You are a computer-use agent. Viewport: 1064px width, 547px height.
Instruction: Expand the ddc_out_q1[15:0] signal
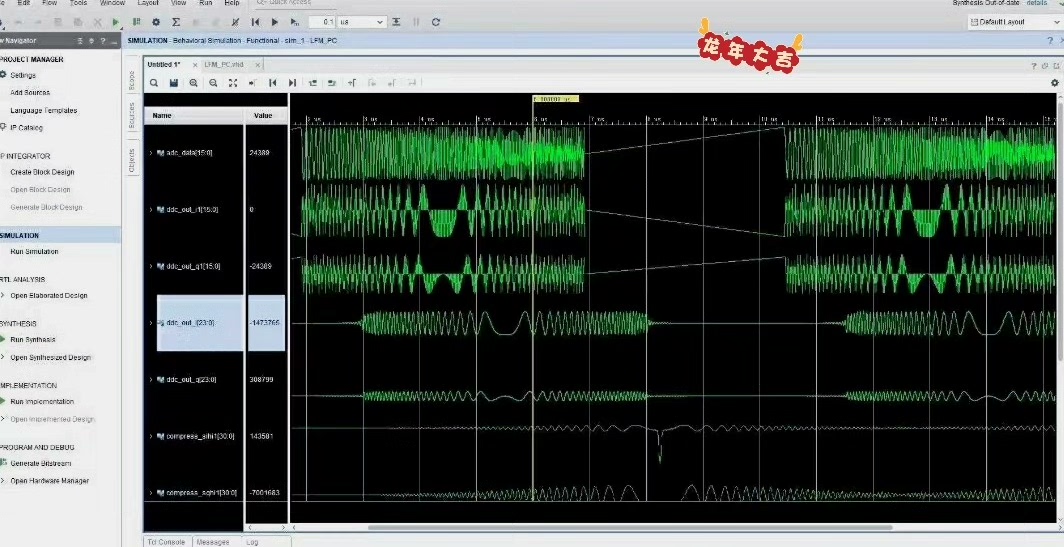click(151, 266)
